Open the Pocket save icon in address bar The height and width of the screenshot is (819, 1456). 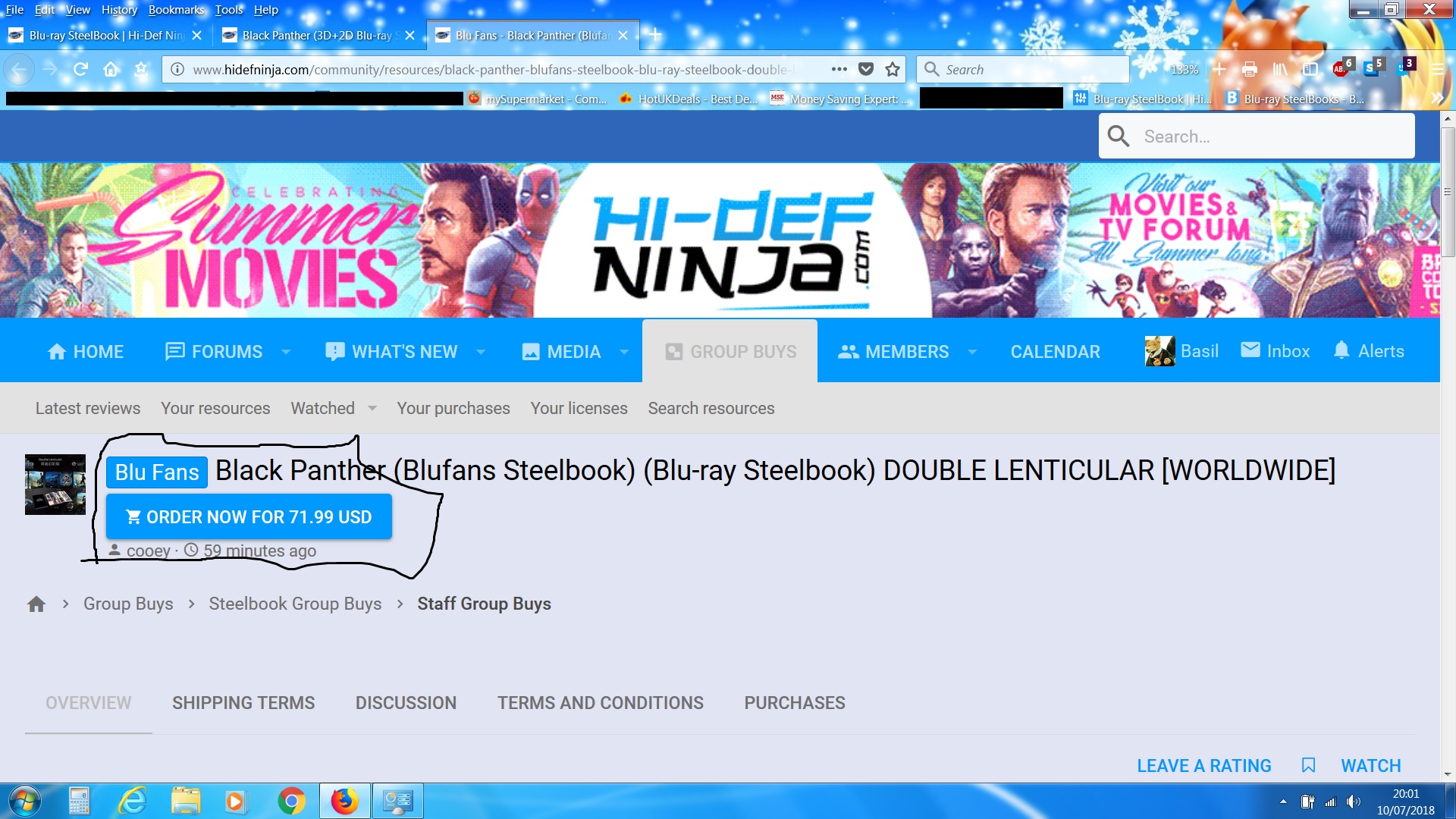[866, 70]
